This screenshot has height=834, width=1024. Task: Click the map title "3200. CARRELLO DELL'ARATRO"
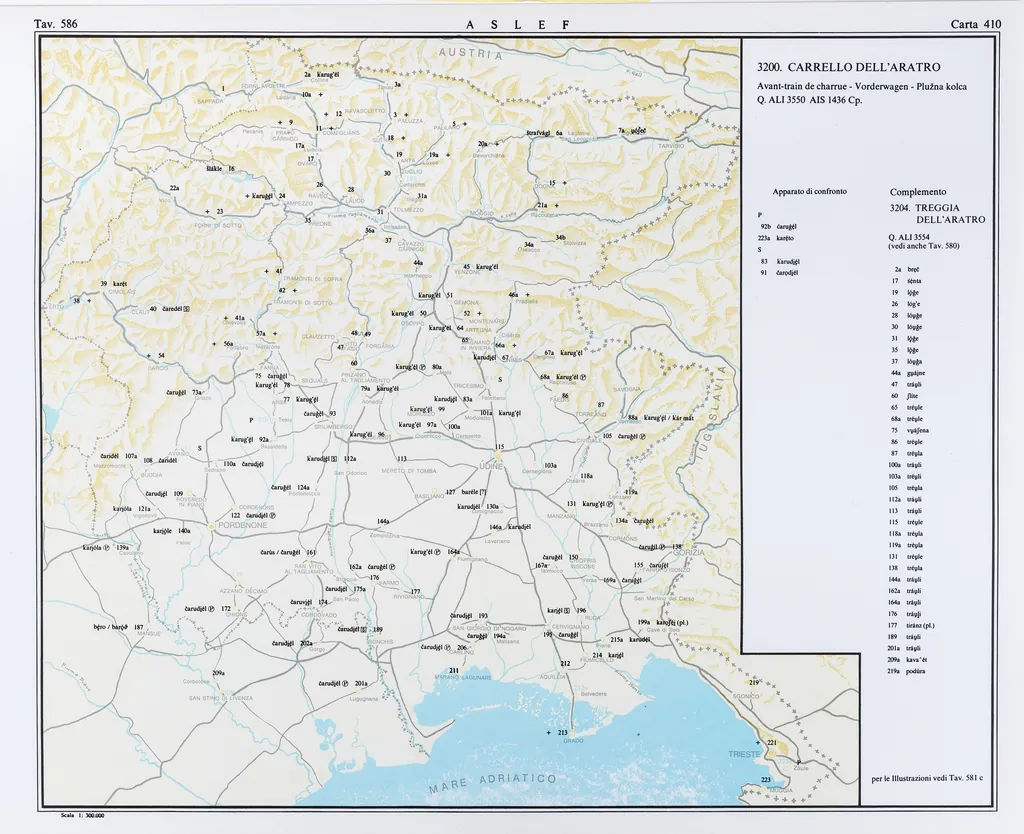tap(849, 67)
